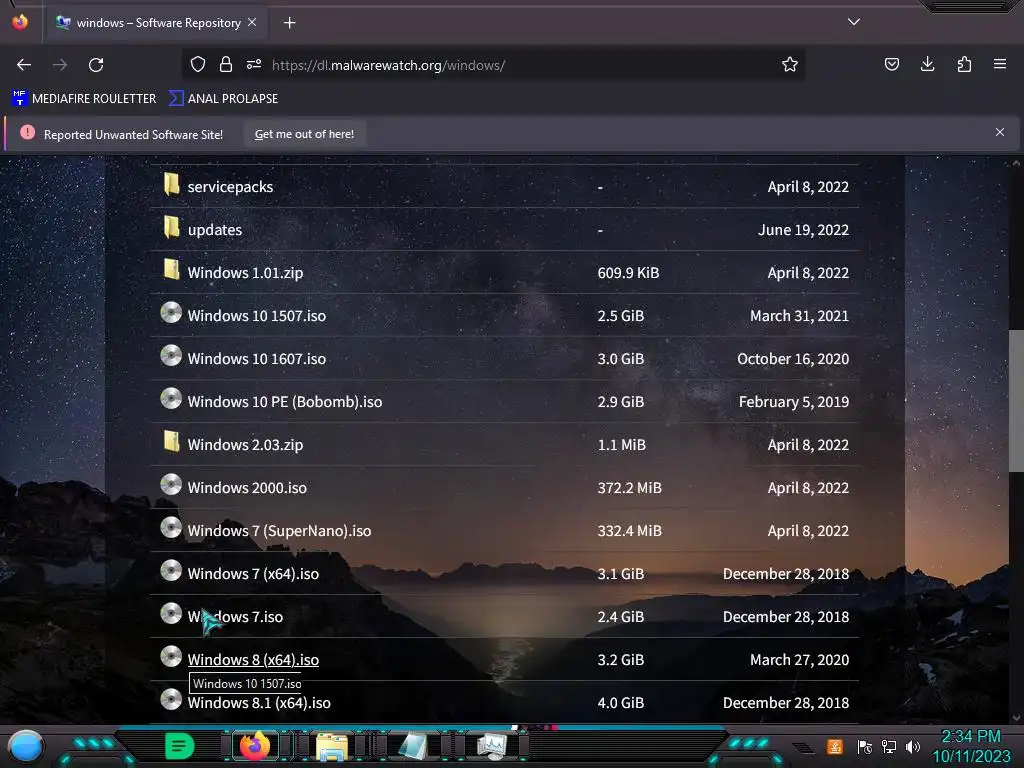
Task: Open the site permissions icon in address bar
Action: pos(254,64)
